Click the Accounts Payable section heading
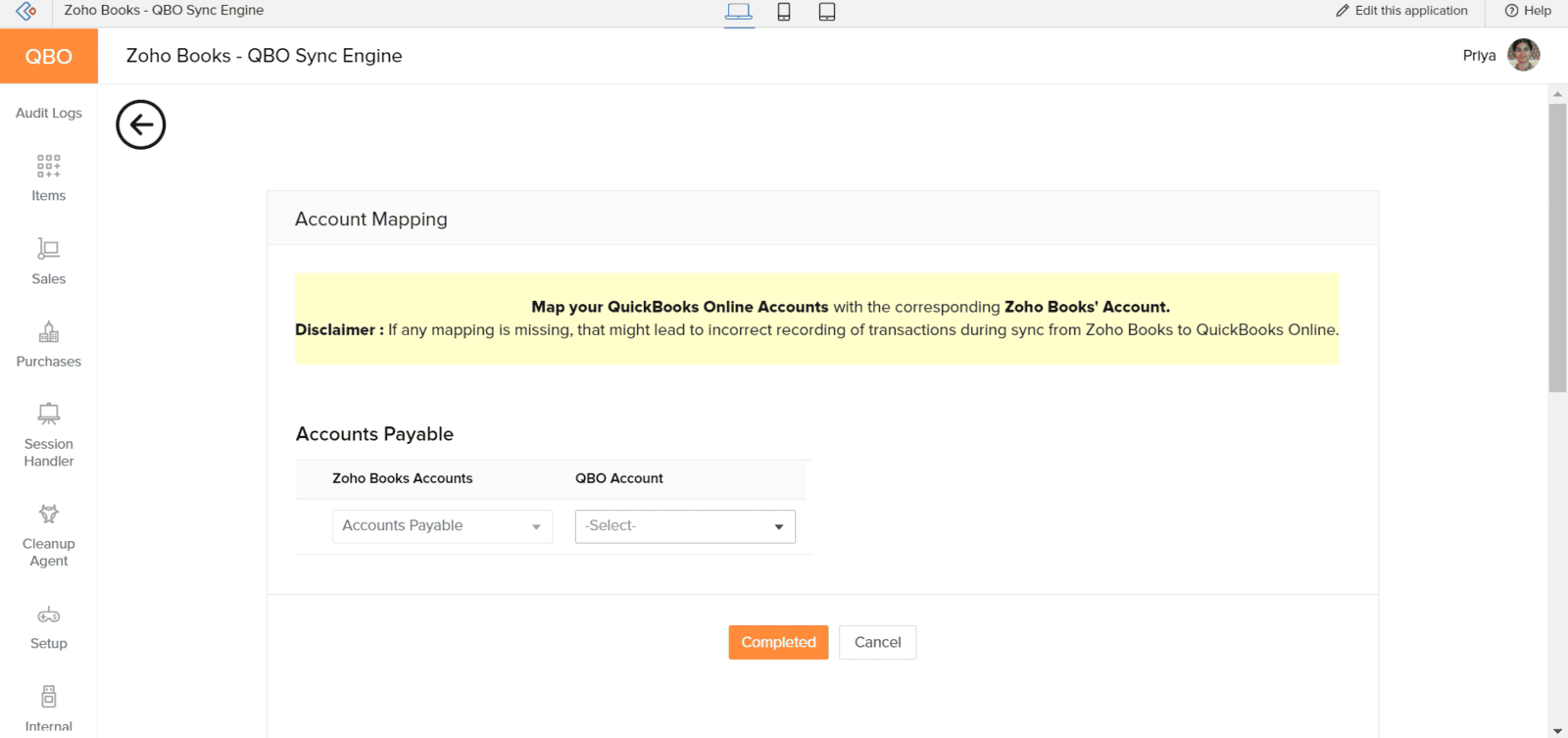 click(374, 434)
